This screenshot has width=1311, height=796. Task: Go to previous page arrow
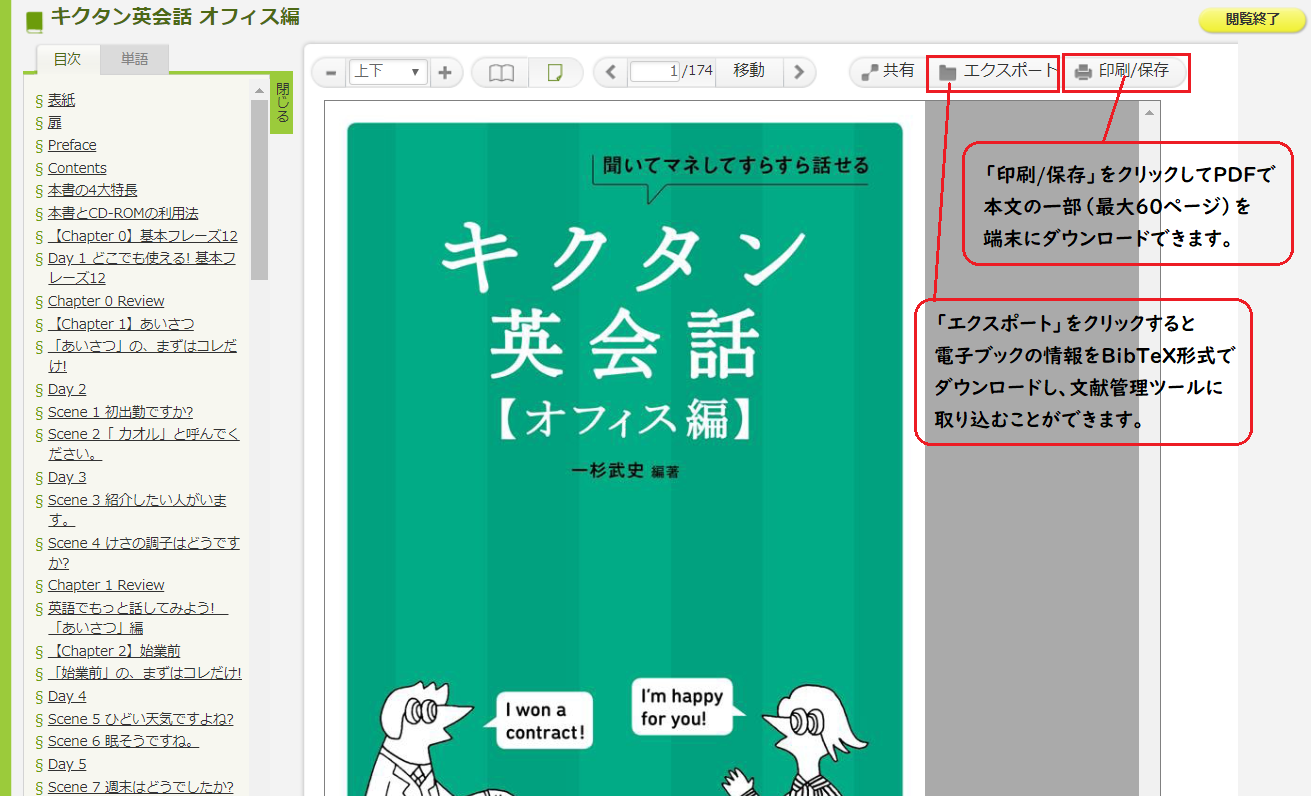(611, 72)
